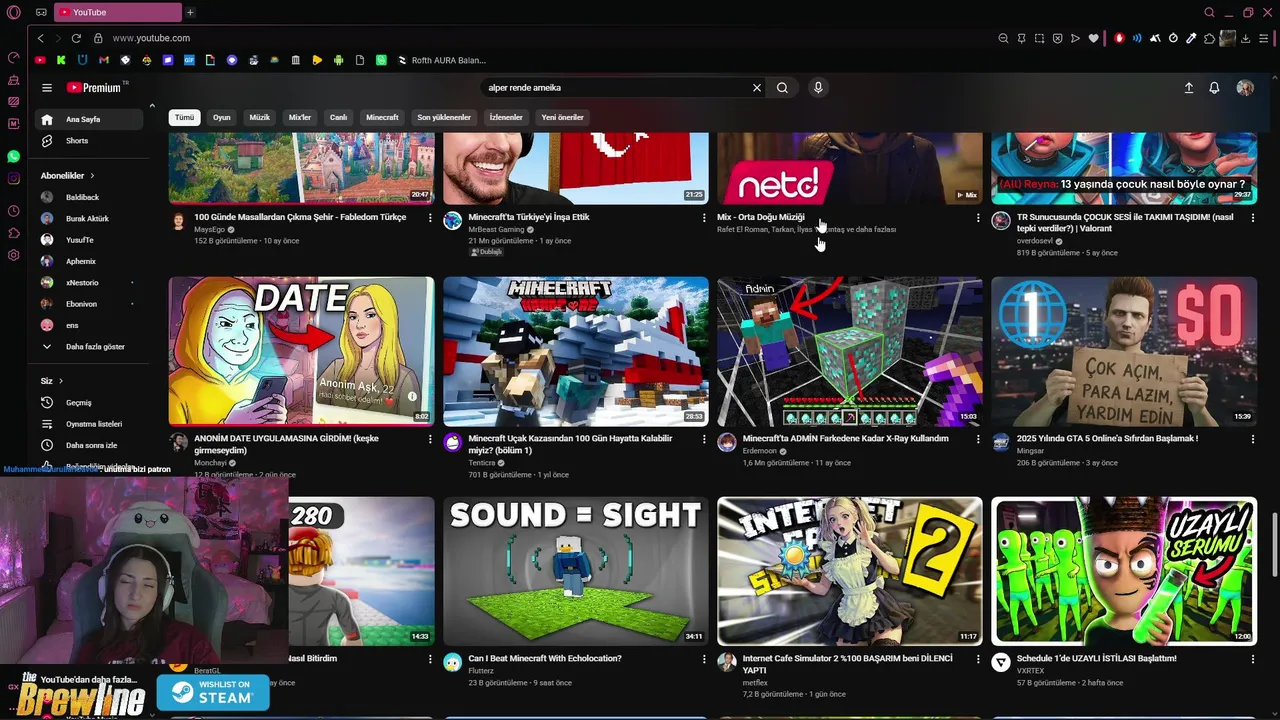Viewport: 1280px width, 720px height.
Task: Click the YouTube bookmark bar icon
Action: [40, 60]
